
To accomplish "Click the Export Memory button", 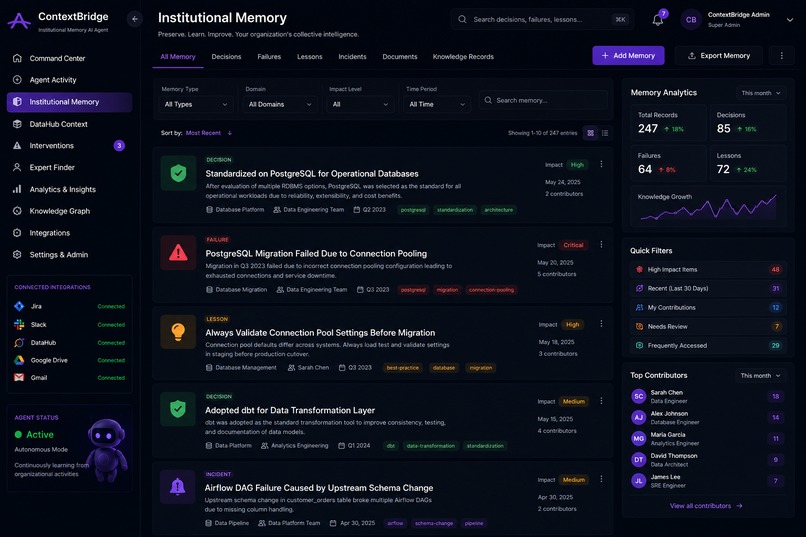I will pyautogui.click(x=719, y=55).
